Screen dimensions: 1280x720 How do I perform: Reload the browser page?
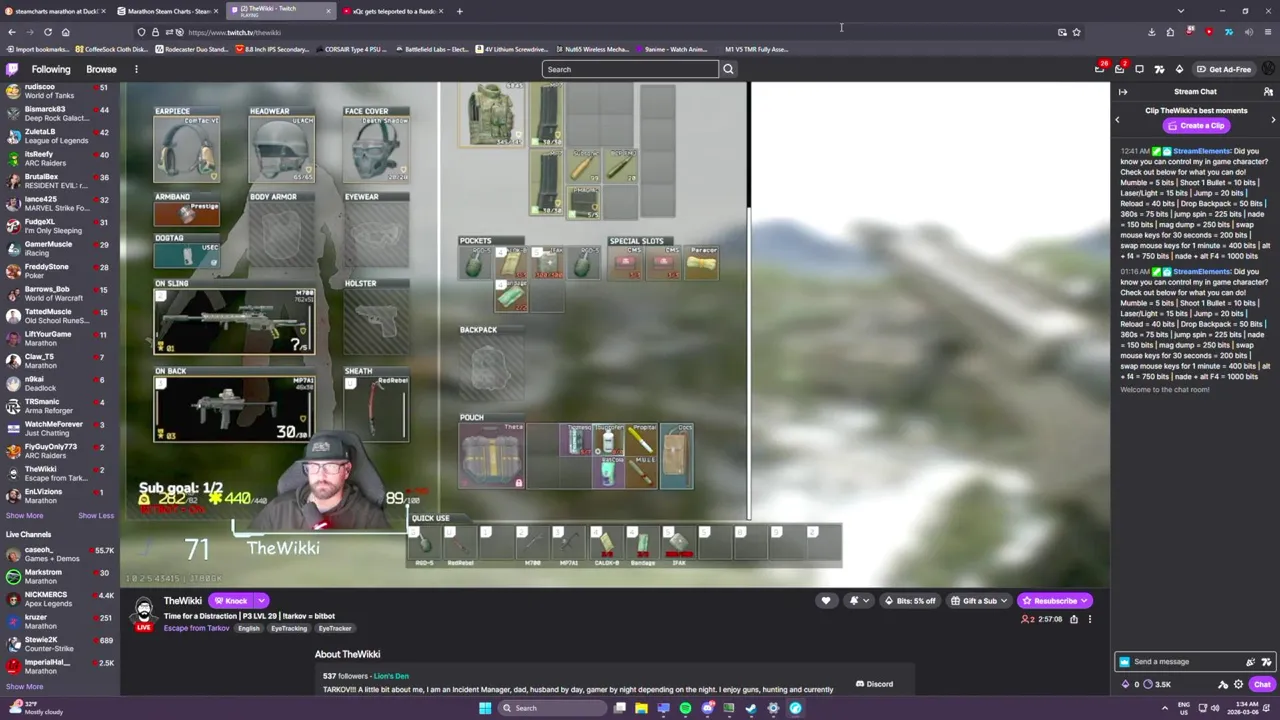(47, 32)
